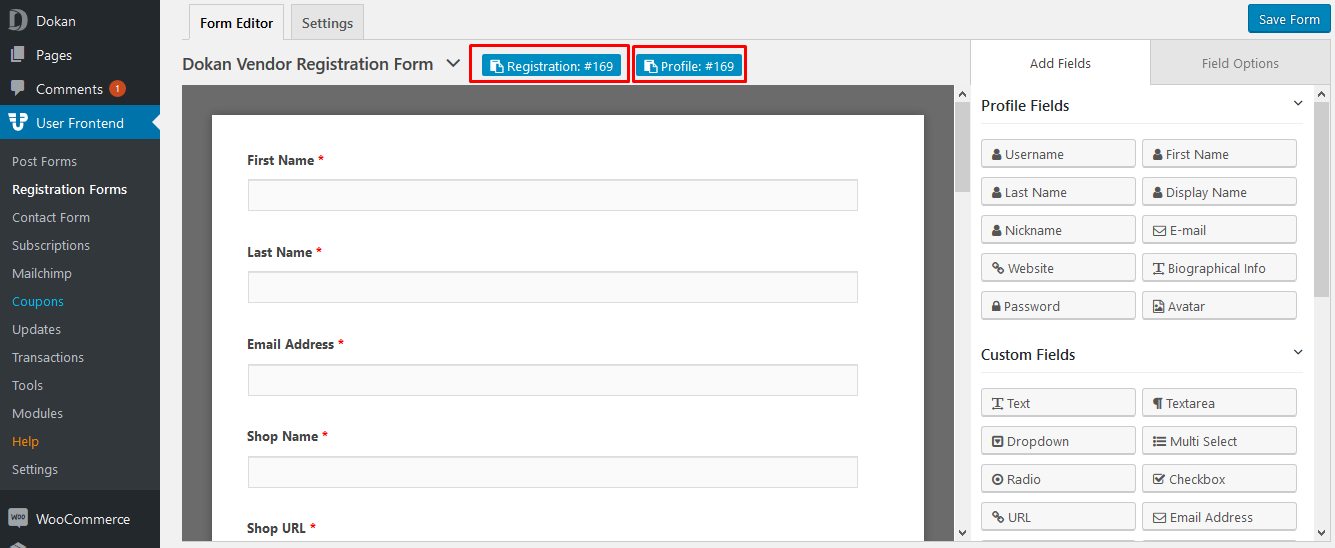Go to Subscriptions
1335x548 pixels.
(51, 245)
